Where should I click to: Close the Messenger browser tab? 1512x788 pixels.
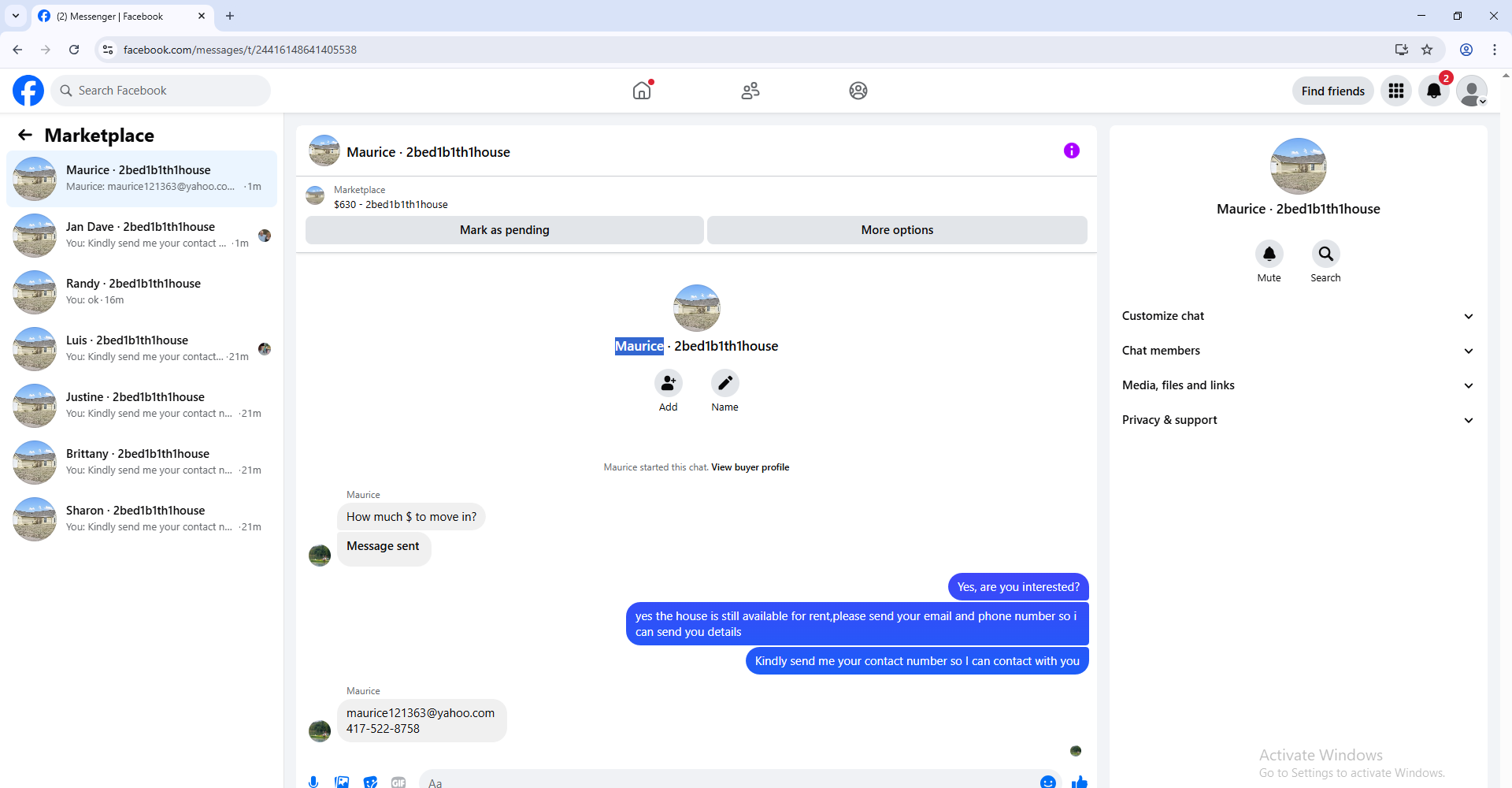coord(202,16)
